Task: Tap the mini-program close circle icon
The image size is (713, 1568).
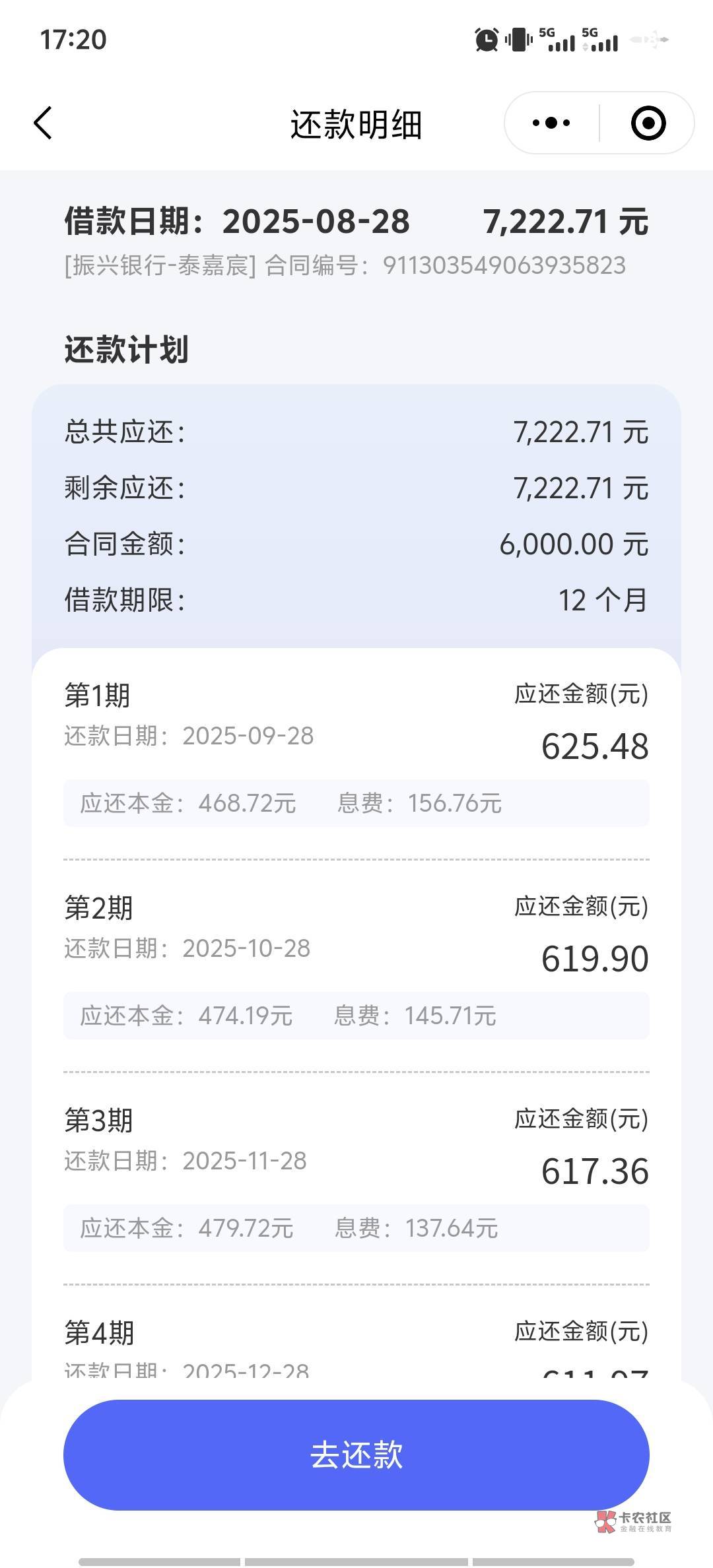Action: [648, 123]
